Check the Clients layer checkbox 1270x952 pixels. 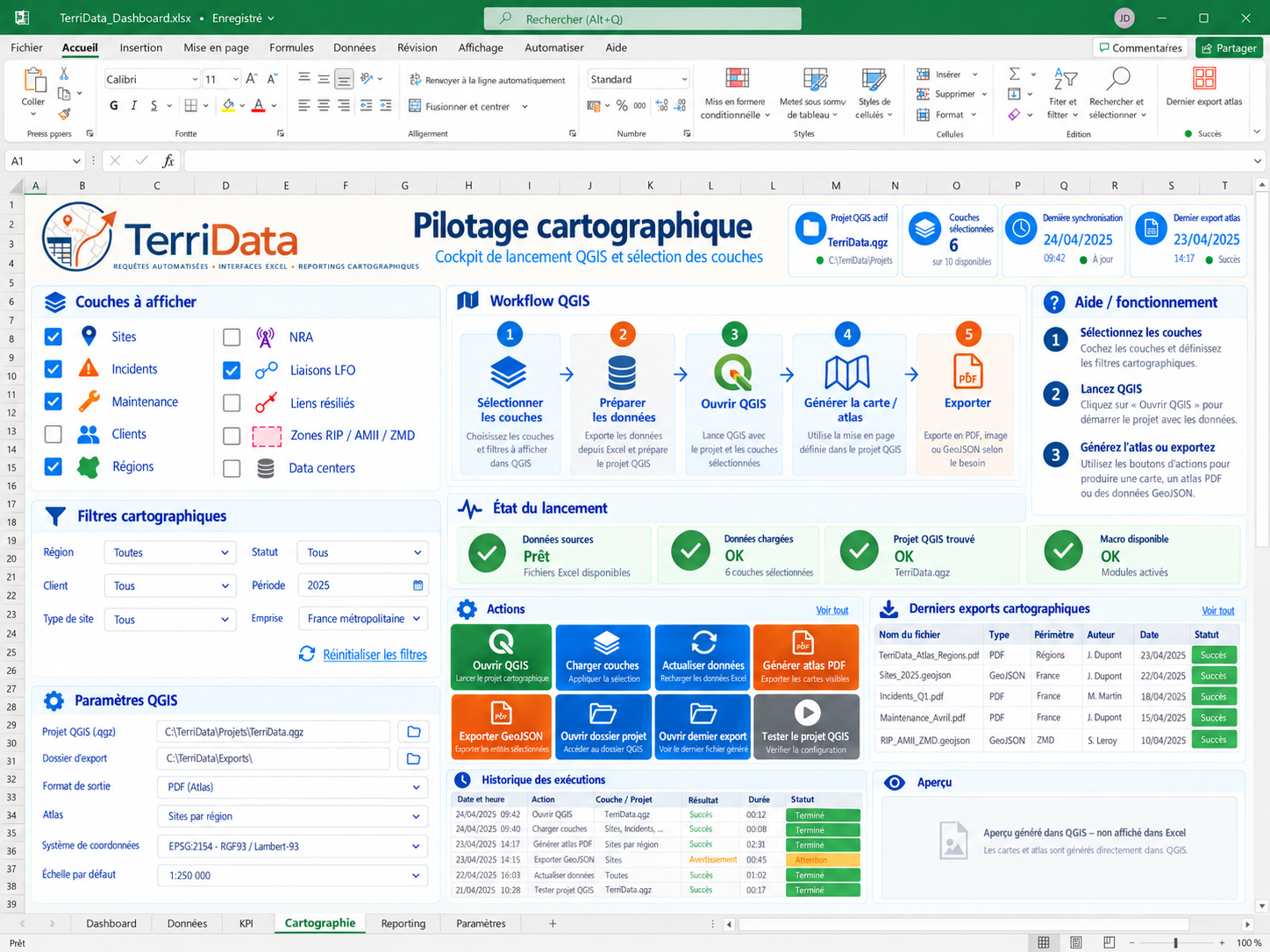(x=54, y=434)
